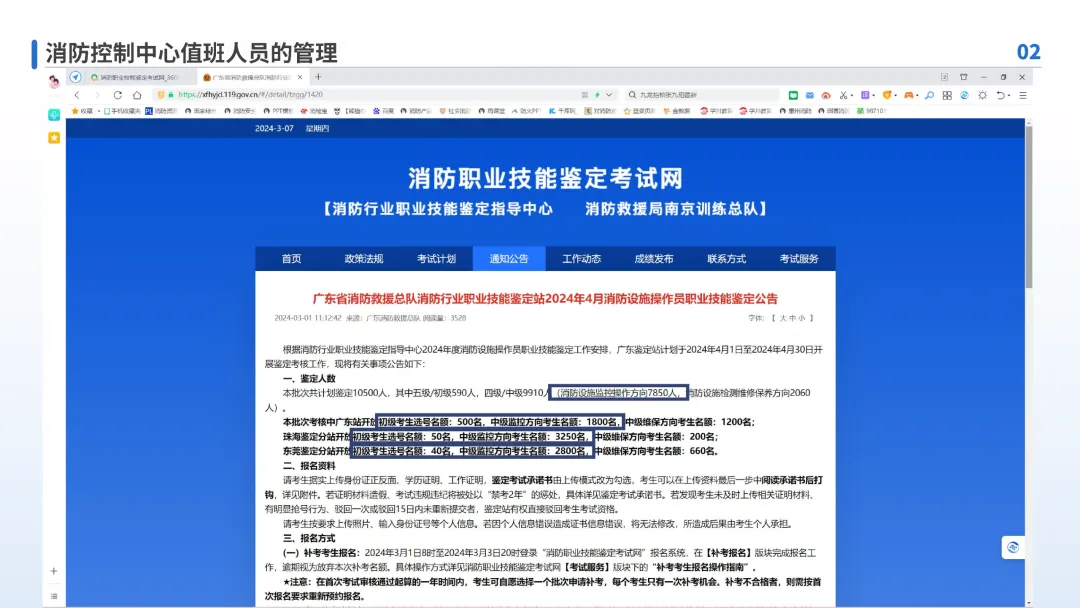This screenshot has width=1080, height=608.
Task: Open the user avatar at the browser's top left
Action: point(54,81)
